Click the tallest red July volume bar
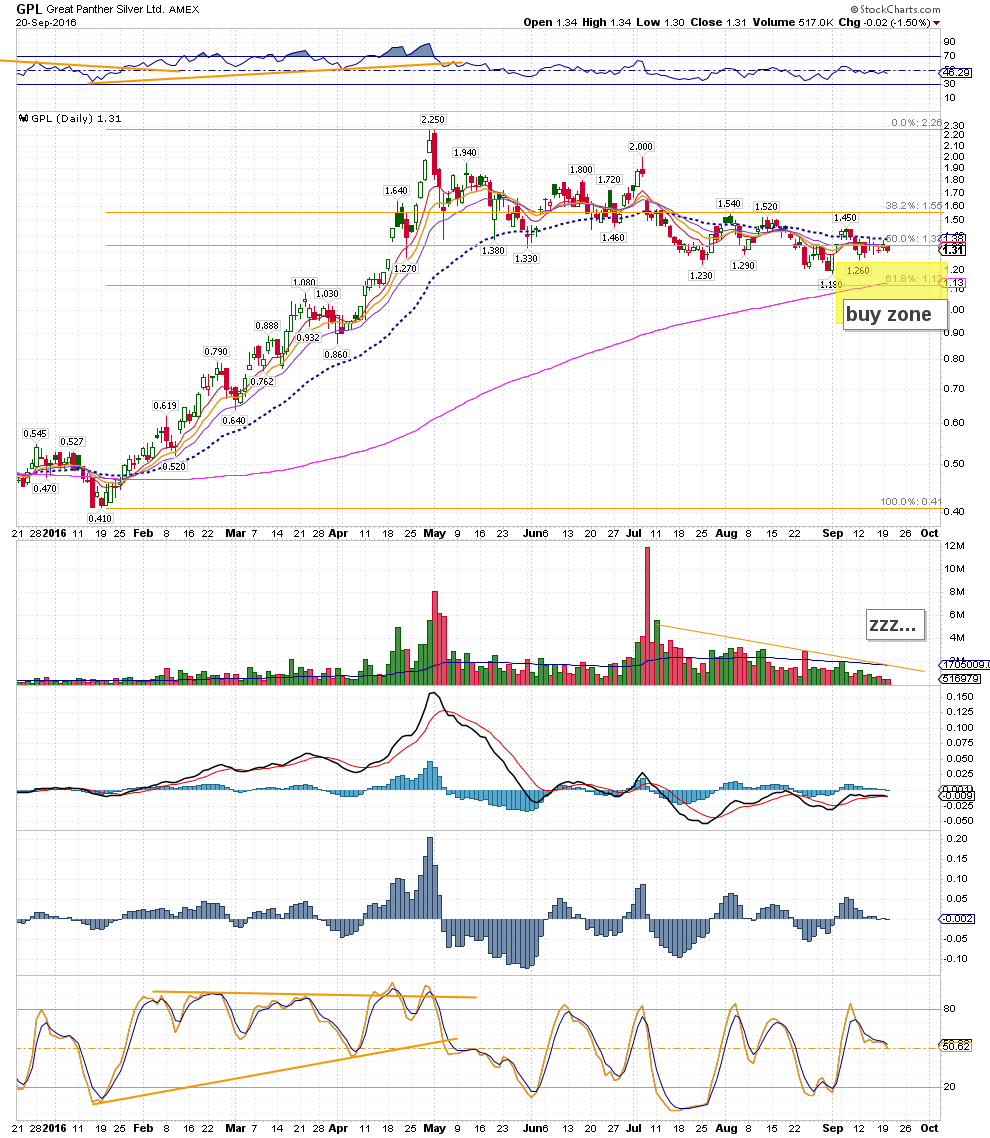 pos(647,610)
